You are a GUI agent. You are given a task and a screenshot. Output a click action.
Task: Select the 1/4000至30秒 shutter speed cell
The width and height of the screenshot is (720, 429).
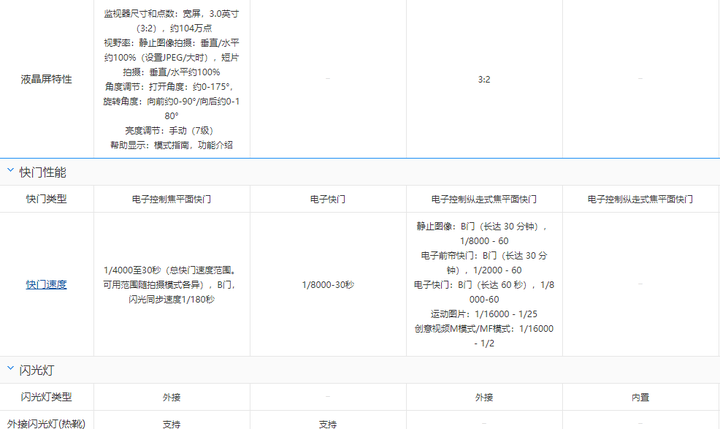pyautogui.click(x=172, y=285)
